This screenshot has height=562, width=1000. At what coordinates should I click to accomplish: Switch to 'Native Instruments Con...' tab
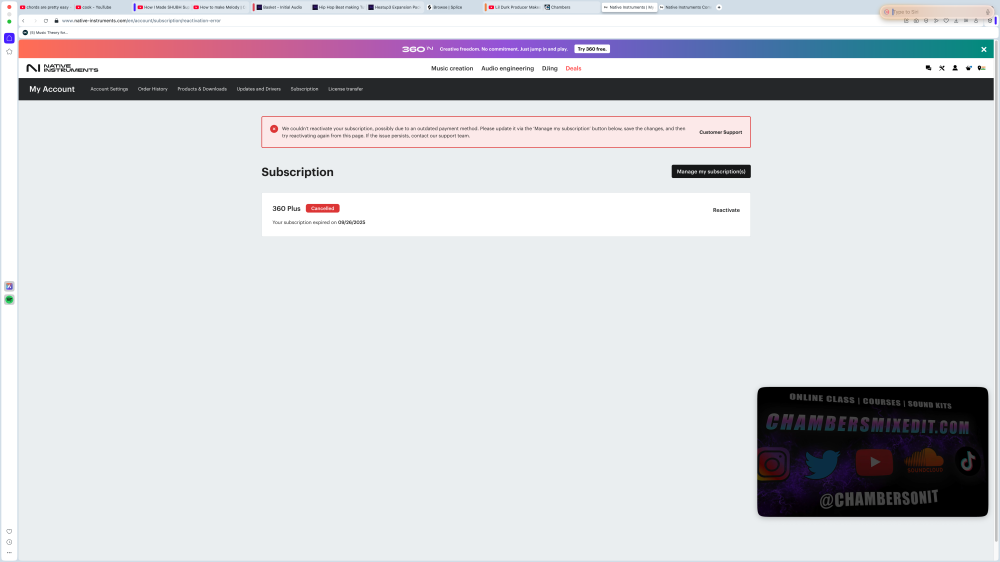tap(686, 7)
